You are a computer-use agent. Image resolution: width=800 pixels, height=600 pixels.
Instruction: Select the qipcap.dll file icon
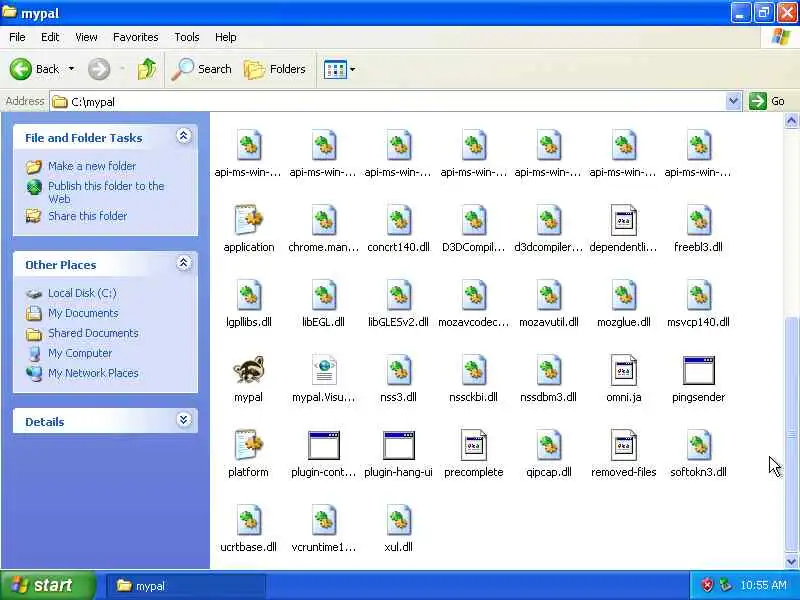click(548, 445)
